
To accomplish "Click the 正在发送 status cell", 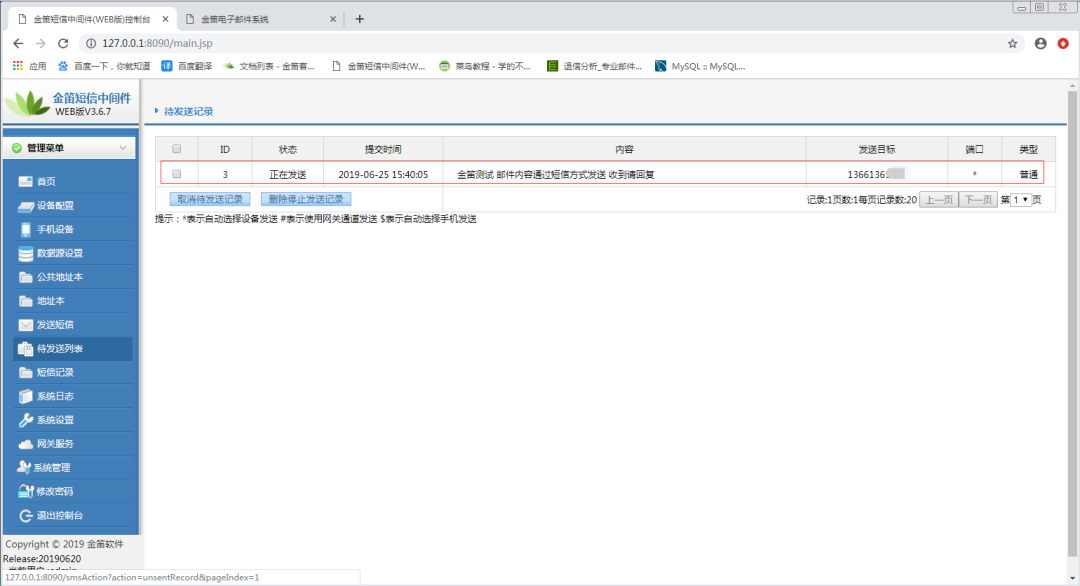I will (288, 174).
